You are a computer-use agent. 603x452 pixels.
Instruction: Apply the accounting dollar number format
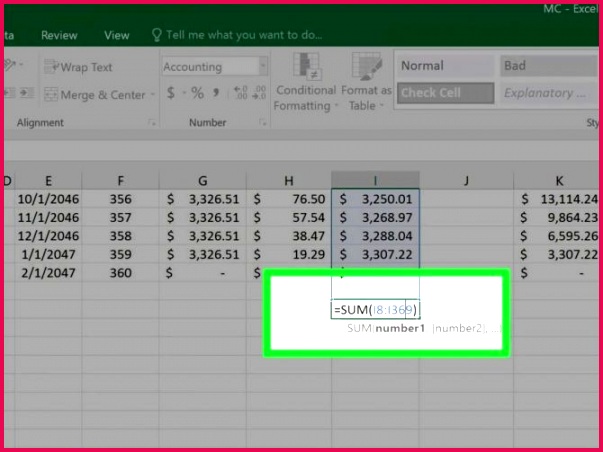click(171, 94)
